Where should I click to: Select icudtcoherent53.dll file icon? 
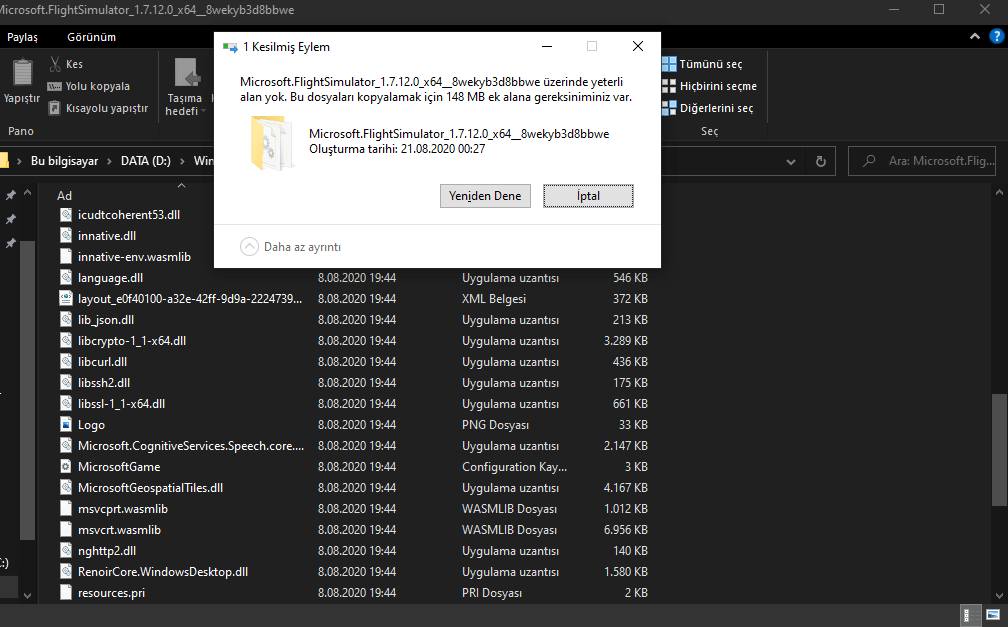66,215
